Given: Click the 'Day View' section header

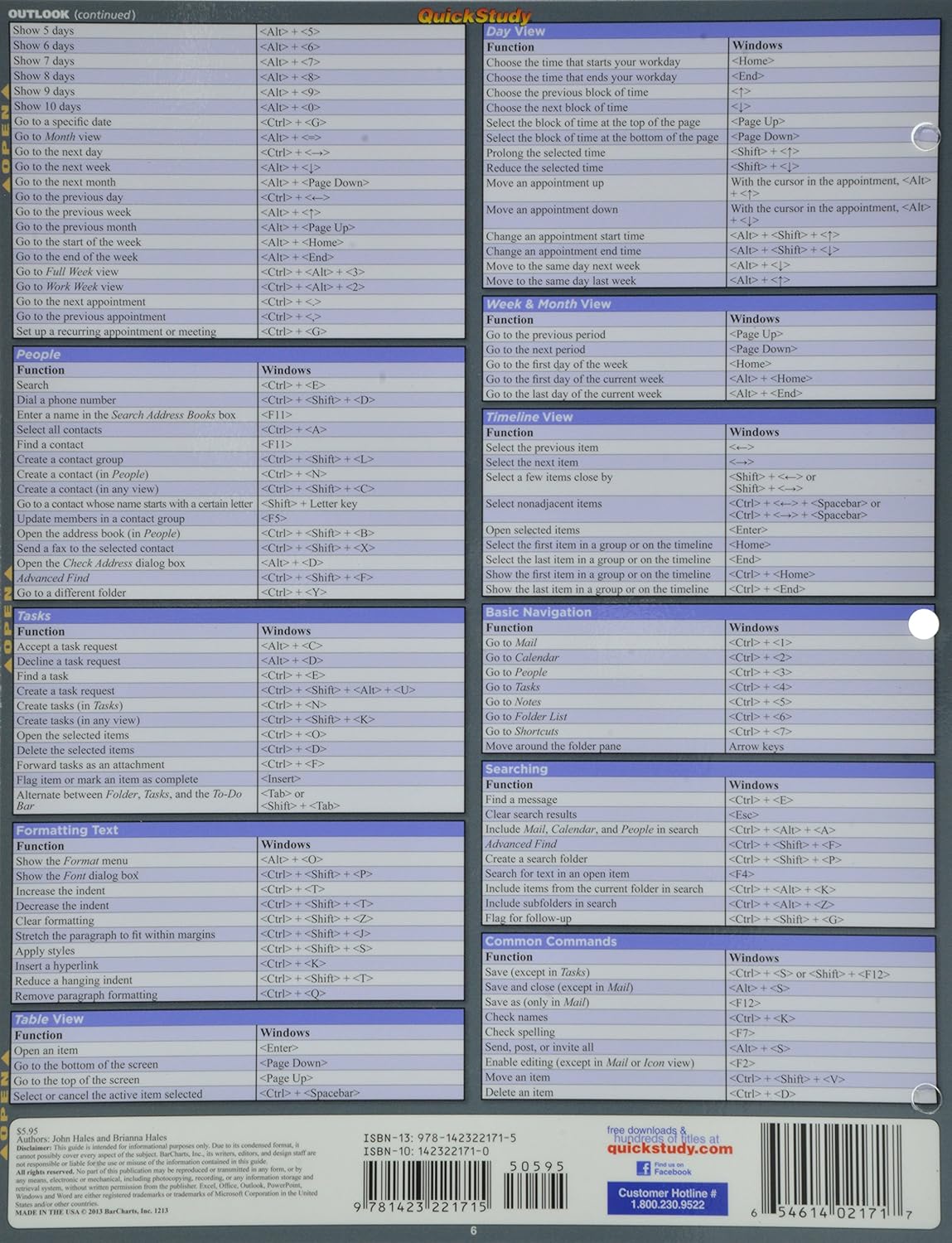Looking at the screenshot, I should point(711,31).
